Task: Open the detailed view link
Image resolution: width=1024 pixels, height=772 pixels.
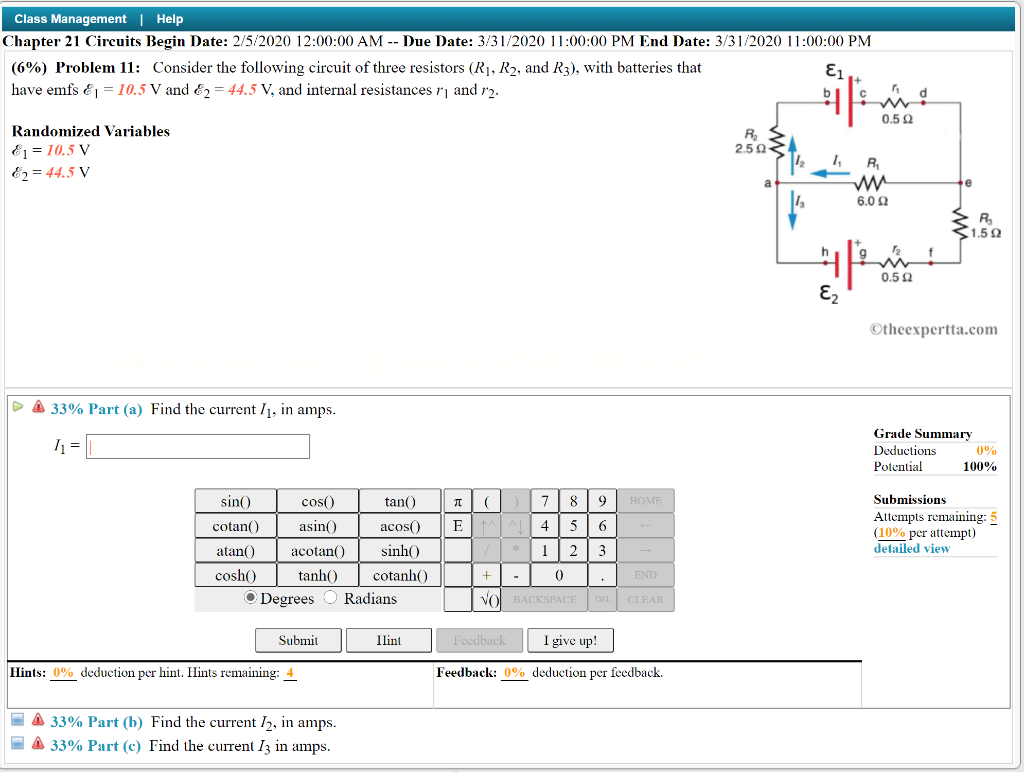Action: click(x=911, y=548)
